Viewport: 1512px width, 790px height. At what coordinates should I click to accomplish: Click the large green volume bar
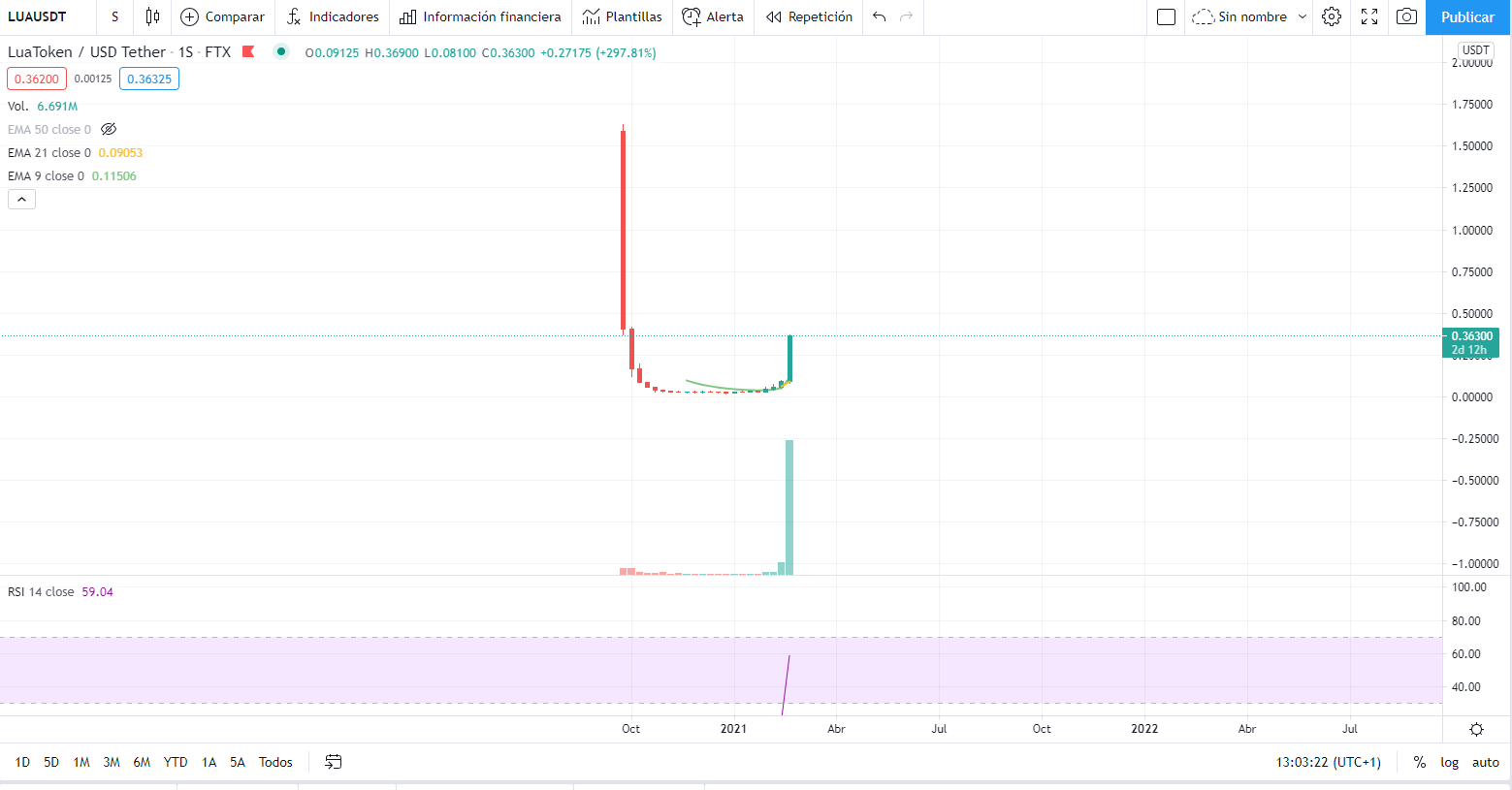tap(789, 507)
